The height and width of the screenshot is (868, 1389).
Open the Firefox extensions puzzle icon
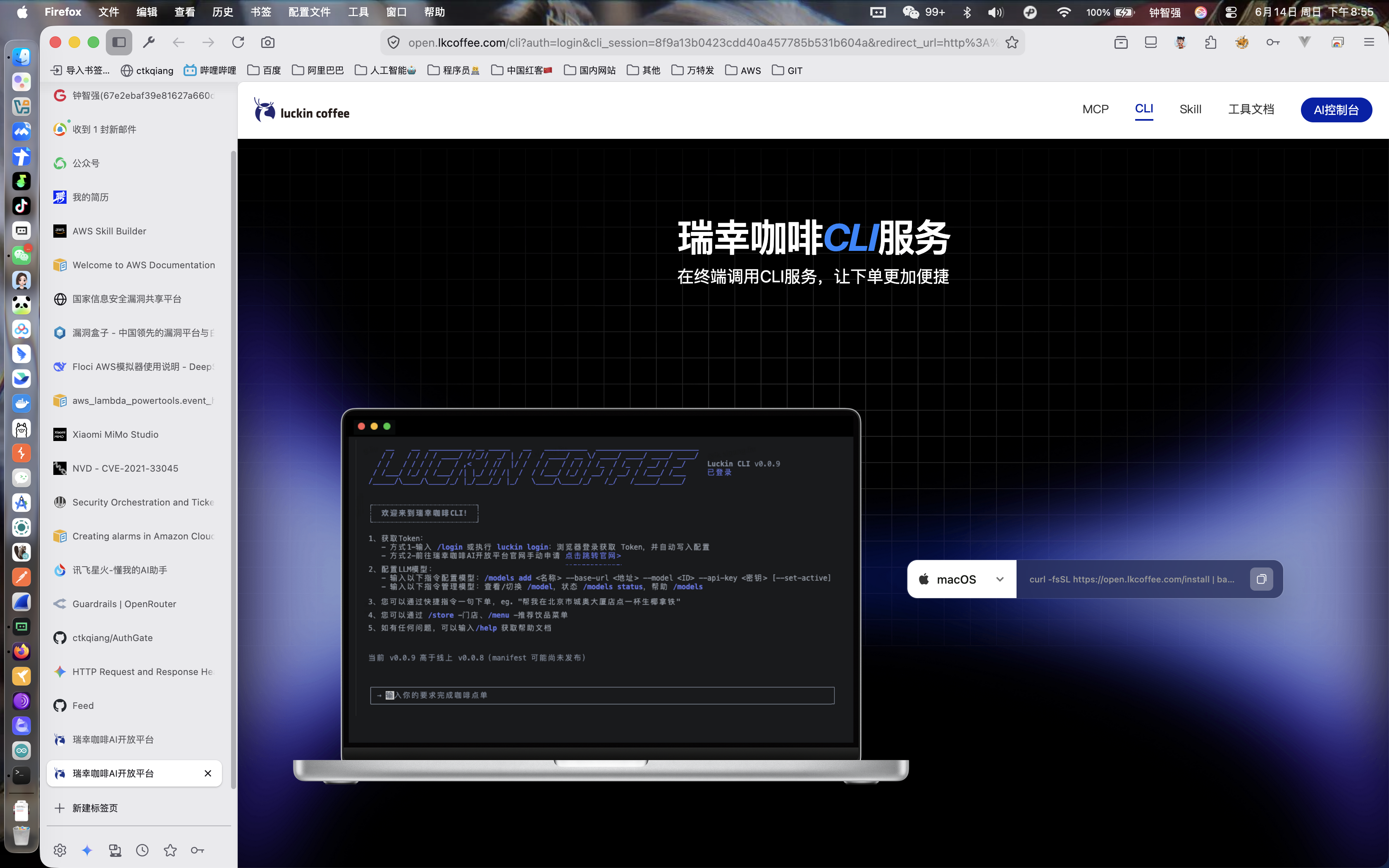click(x=1210, y=43)
